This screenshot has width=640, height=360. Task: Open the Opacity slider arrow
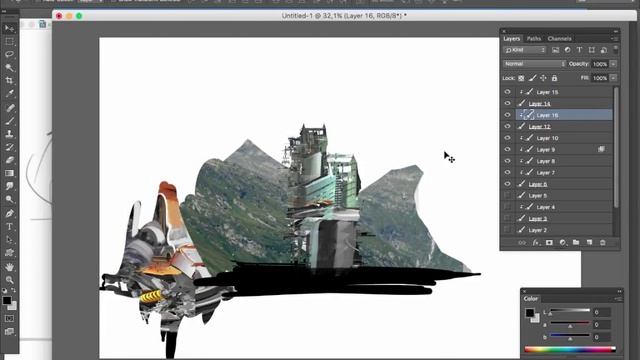click(613, 64)
